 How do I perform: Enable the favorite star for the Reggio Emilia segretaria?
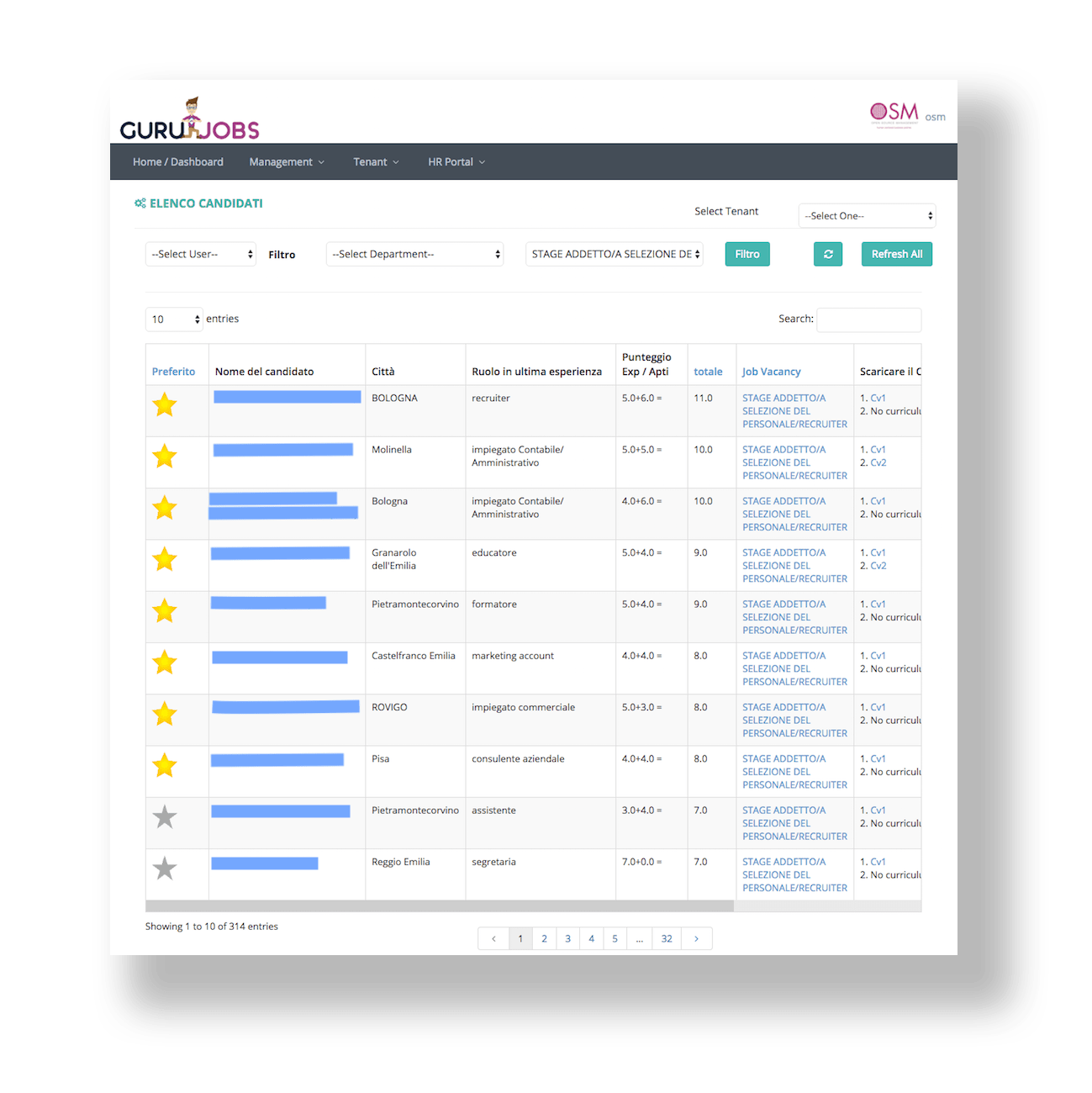click(165, 869)
